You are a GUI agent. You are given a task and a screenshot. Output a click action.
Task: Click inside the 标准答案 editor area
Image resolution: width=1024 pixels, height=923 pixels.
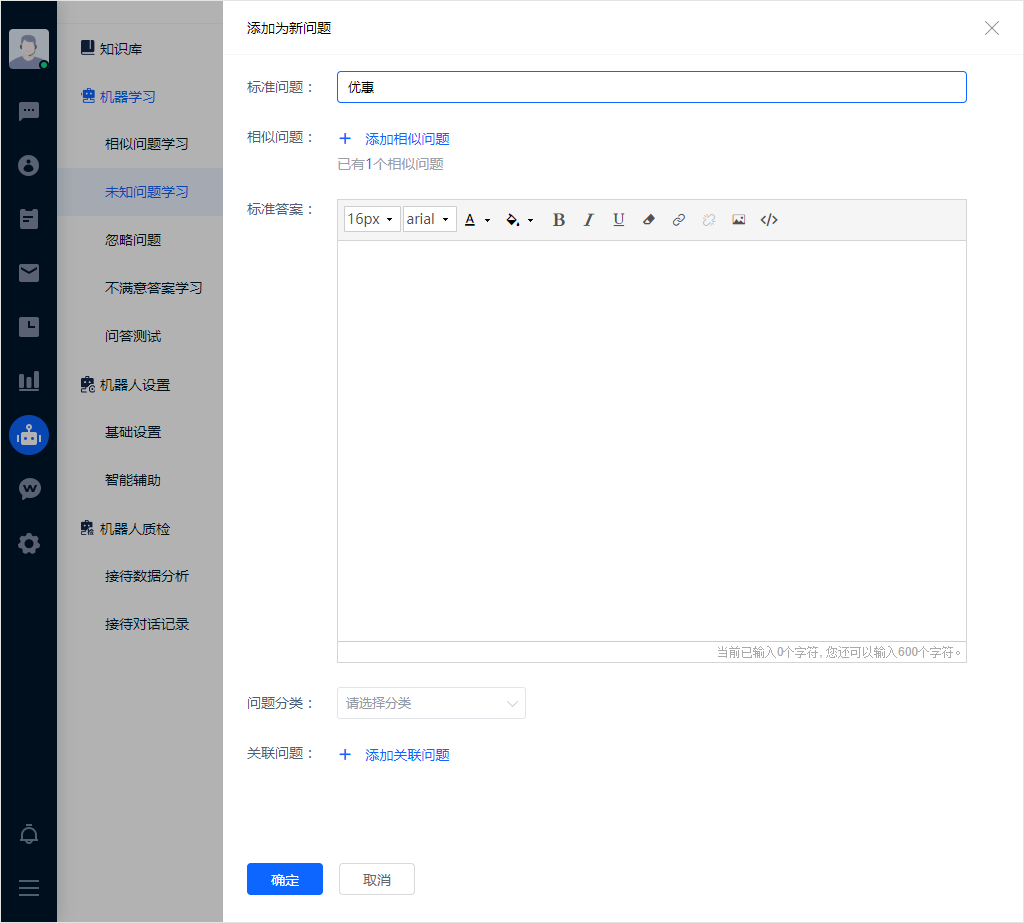tap(652, 441)
